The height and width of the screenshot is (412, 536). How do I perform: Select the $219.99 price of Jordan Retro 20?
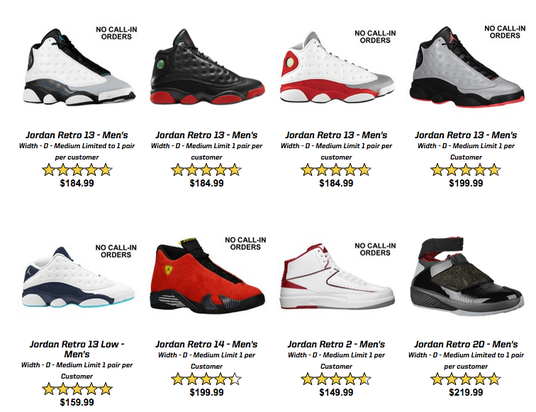(466, 393)
